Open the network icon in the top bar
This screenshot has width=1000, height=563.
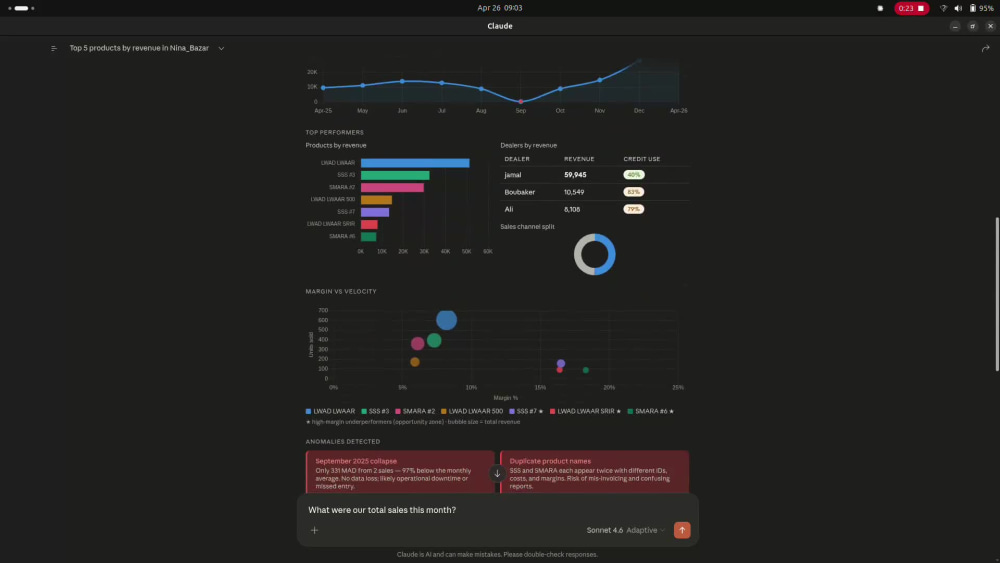[943, 8]
